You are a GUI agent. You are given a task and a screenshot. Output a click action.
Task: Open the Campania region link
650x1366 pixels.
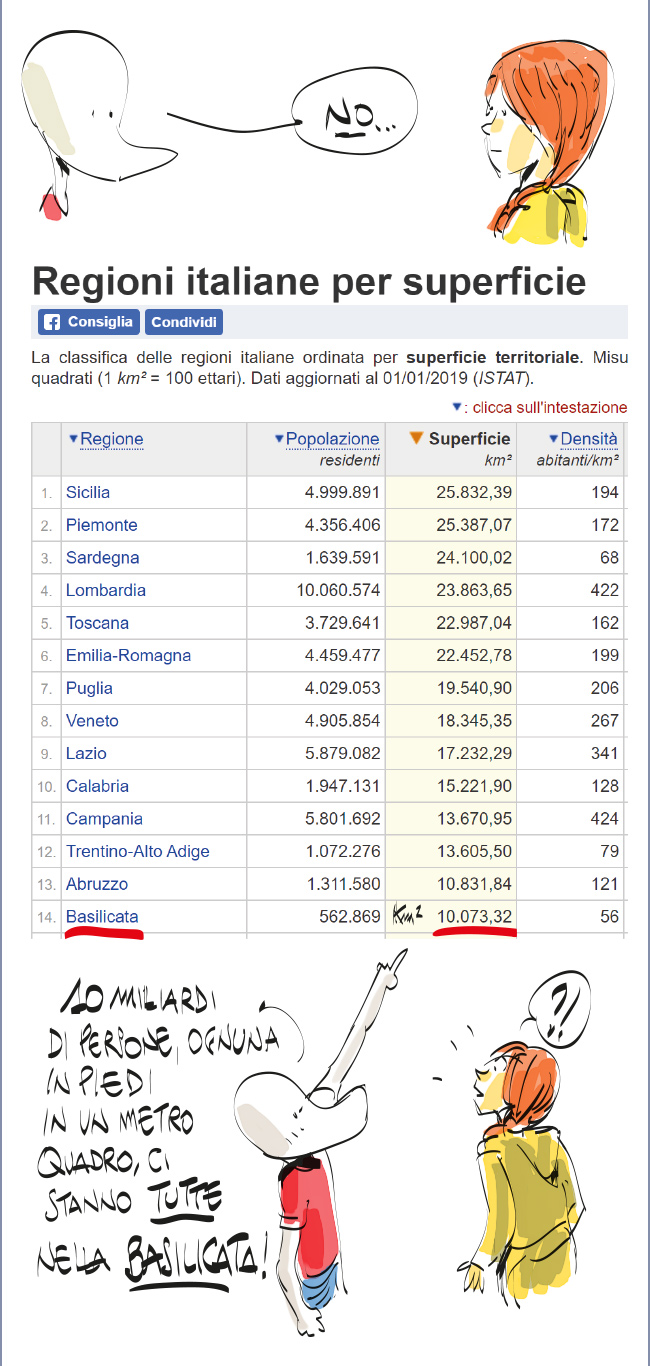[x=104, y=819]
